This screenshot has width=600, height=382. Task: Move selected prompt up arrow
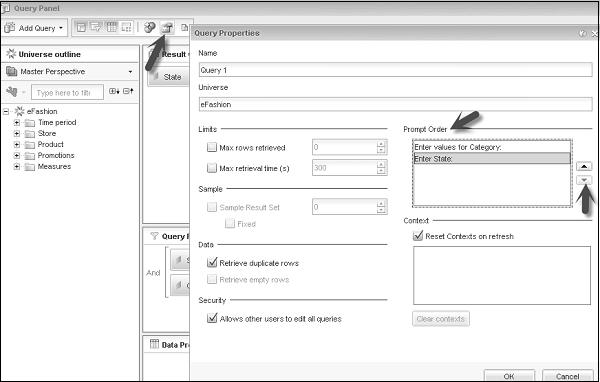pos(584,167)
